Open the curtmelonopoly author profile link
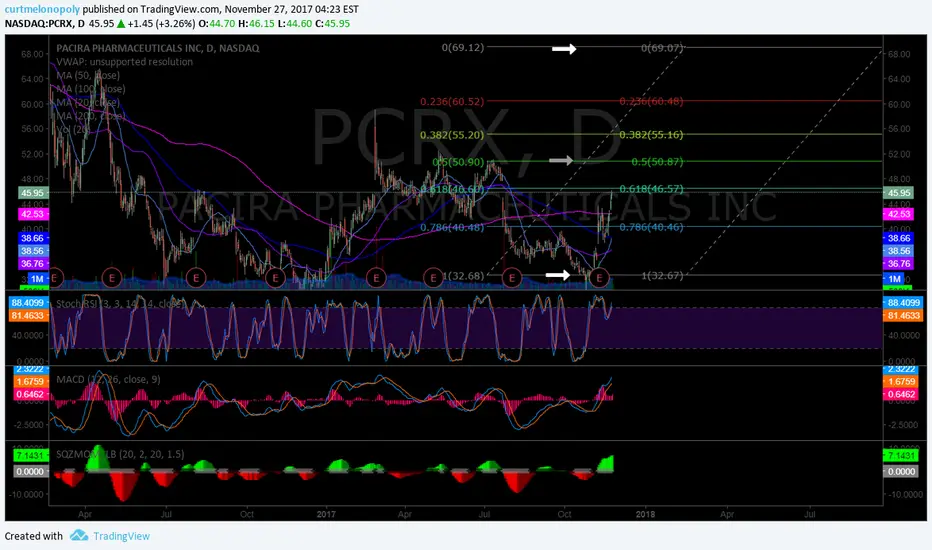Viewport: 932px width, 550px height. coord(42,10)
